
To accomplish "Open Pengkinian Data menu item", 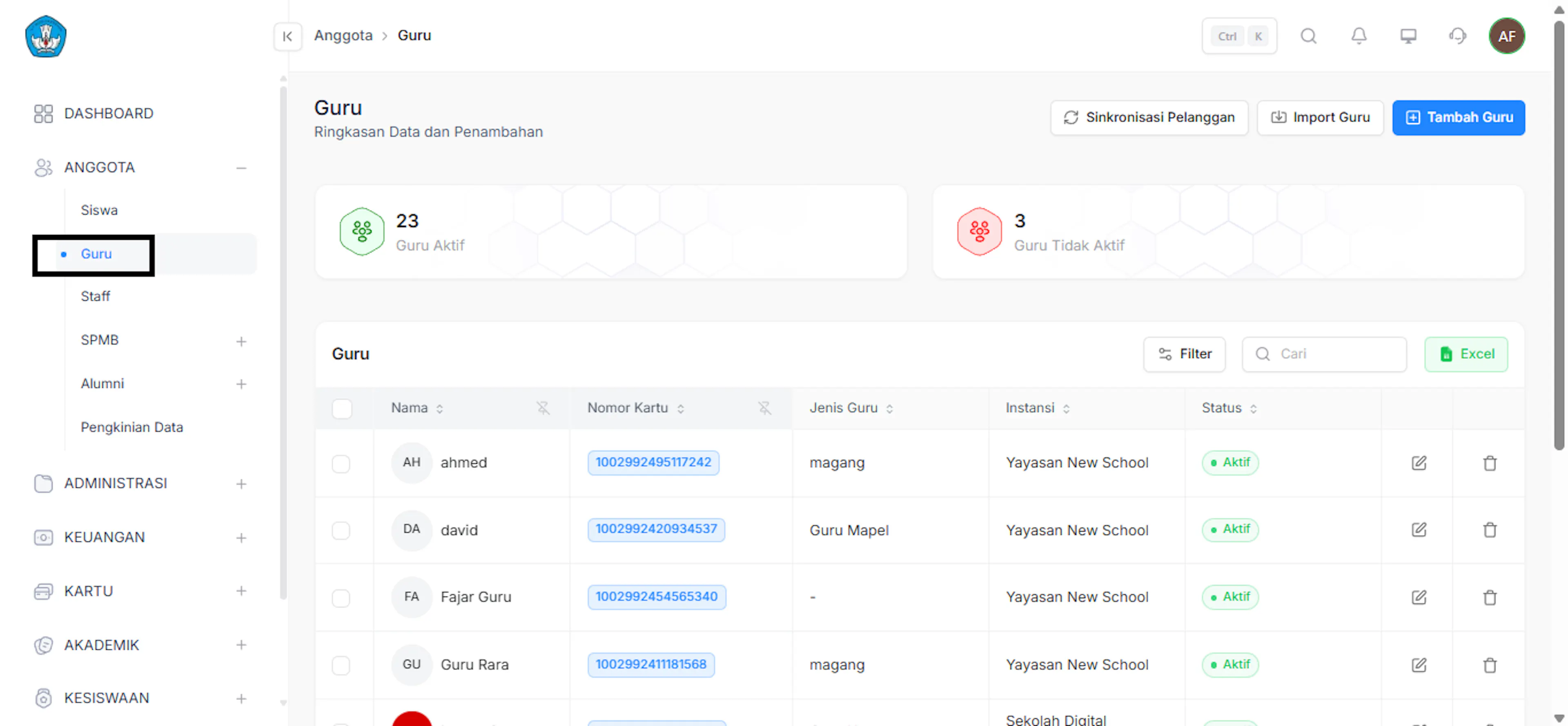I will coord(131,428).
